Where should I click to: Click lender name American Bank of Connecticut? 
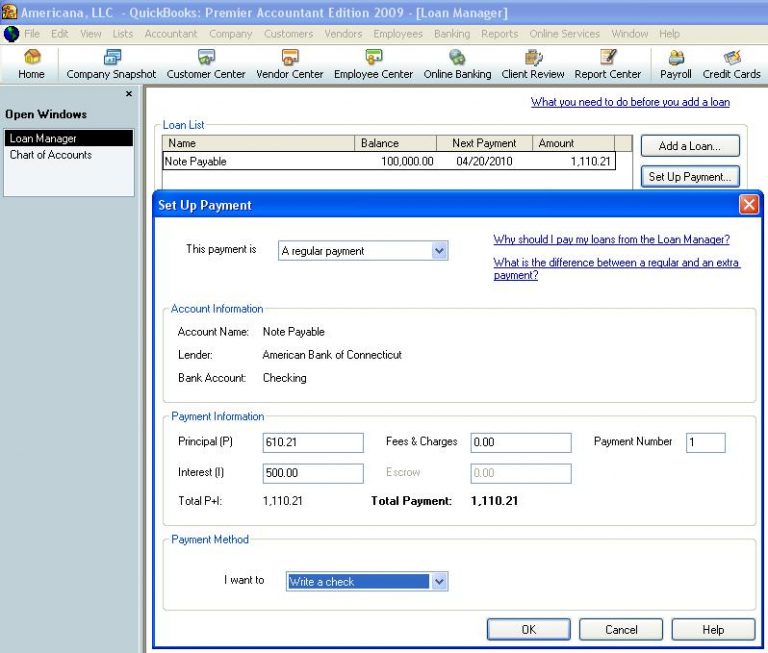click(x=332, y=355)
